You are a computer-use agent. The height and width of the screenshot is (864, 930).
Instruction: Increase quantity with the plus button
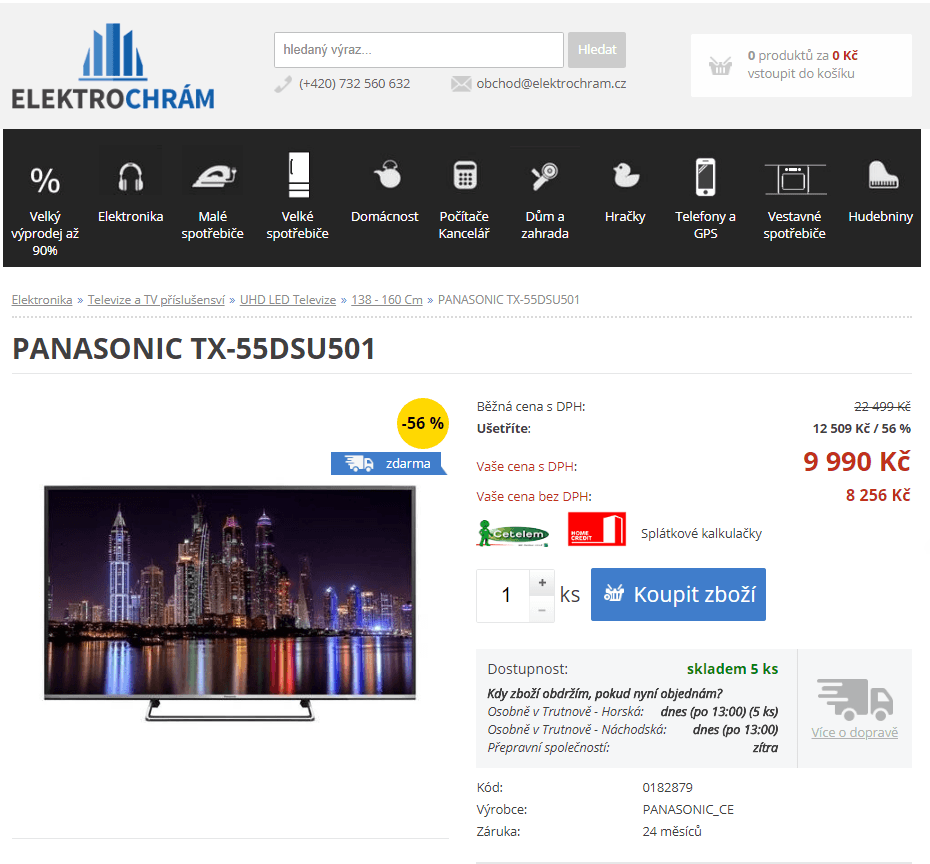(542, 582)
